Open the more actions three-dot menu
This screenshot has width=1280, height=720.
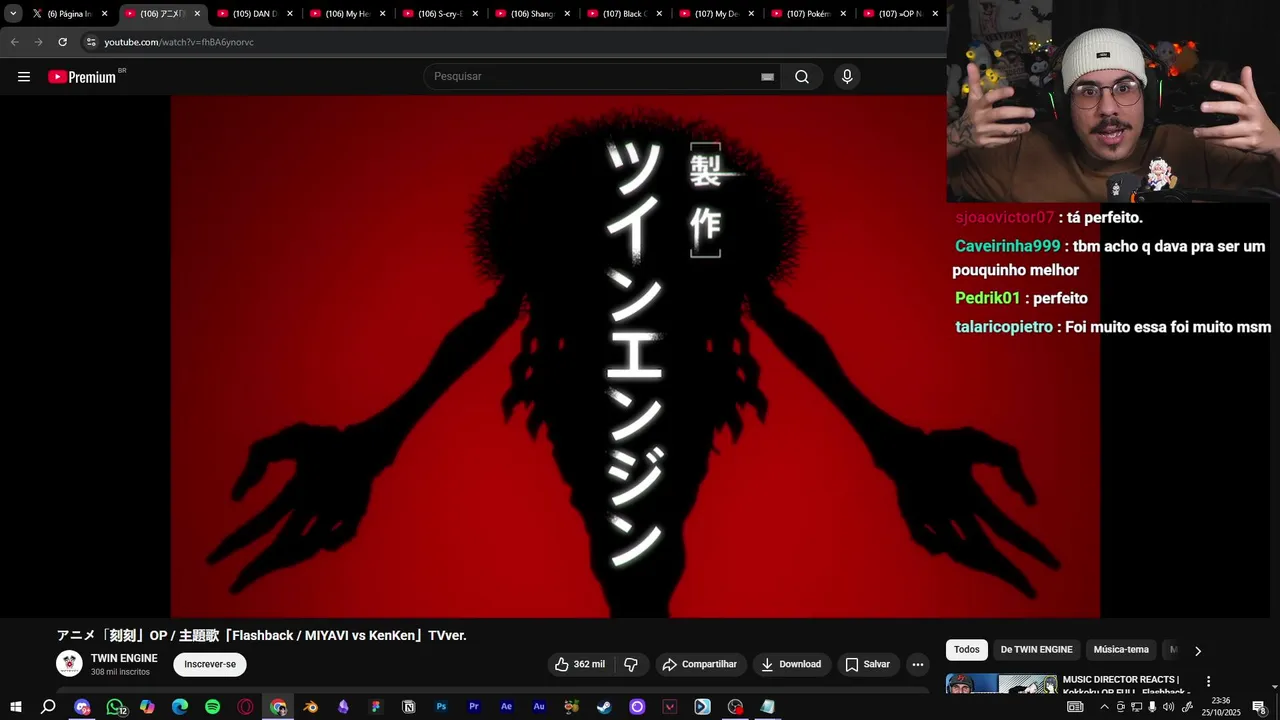917,664
